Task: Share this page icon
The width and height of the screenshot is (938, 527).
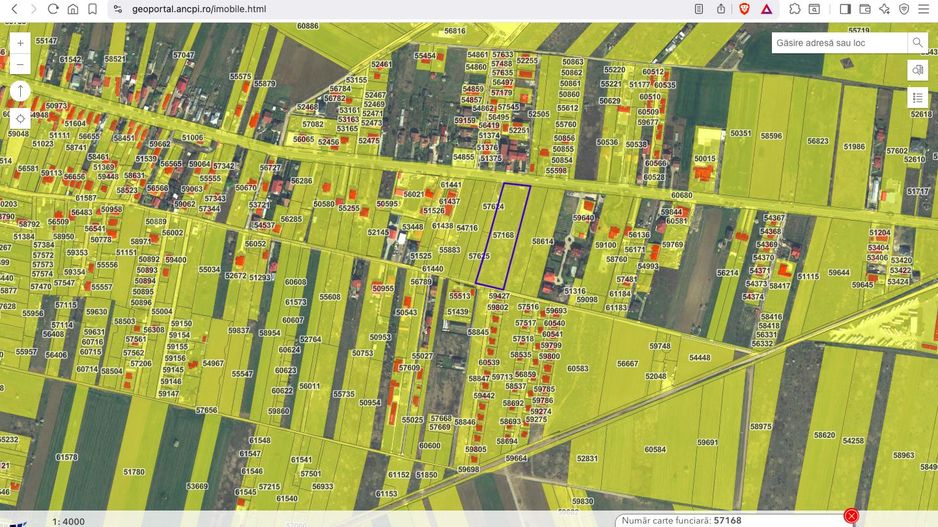Action: (721, 9)
